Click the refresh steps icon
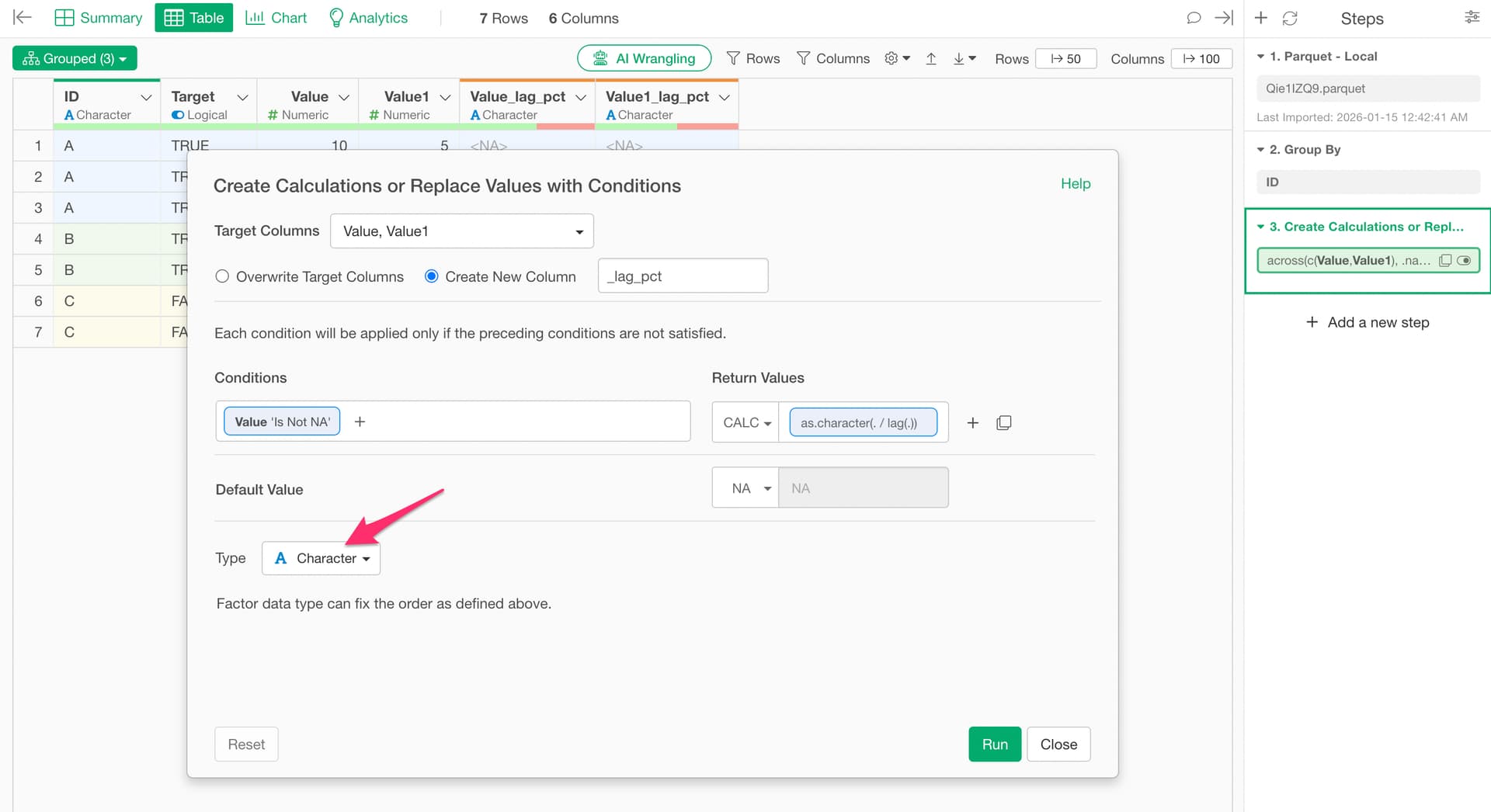 click(x=1290, y=18)
